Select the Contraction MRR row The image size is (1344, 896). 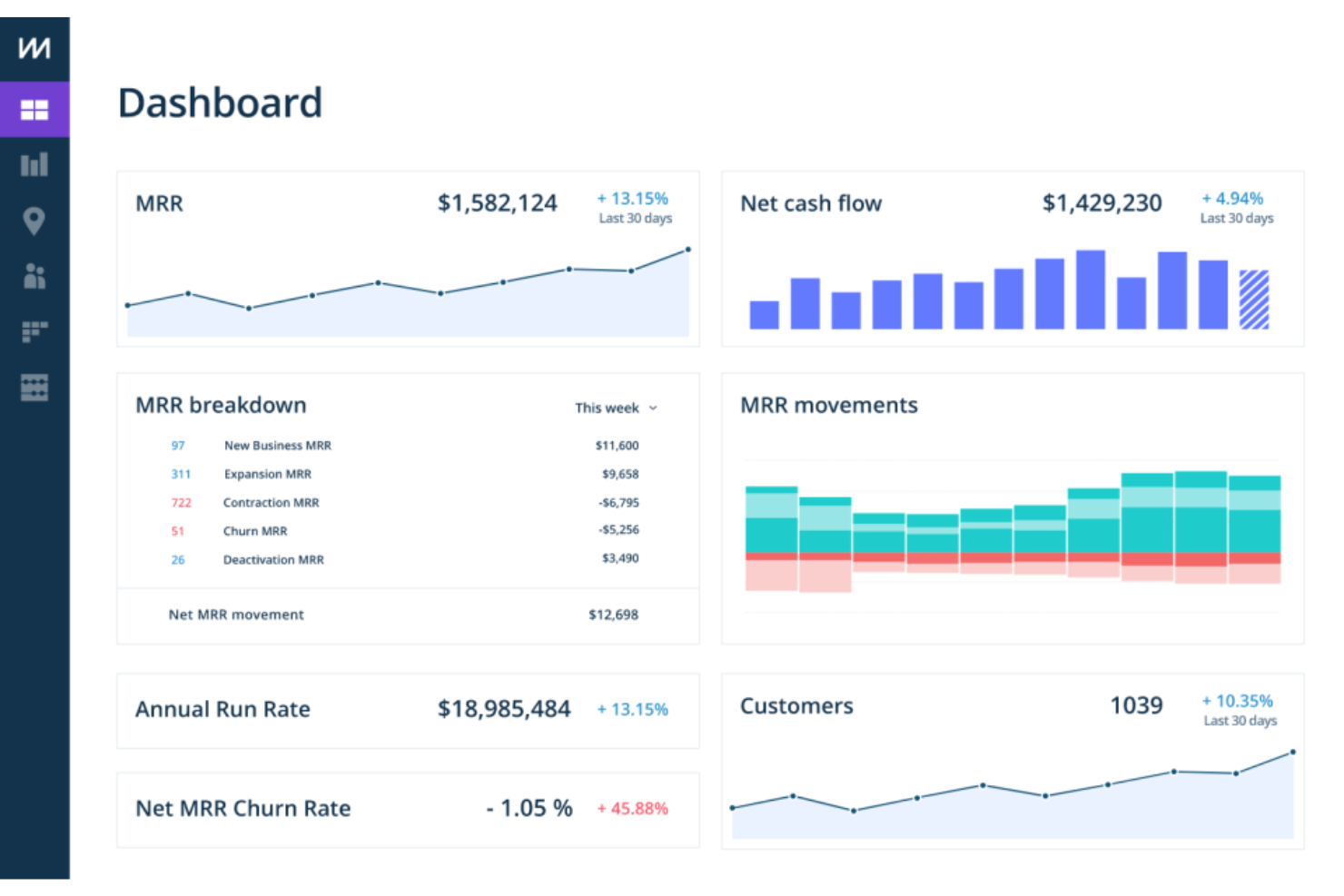tap(405, 502)
